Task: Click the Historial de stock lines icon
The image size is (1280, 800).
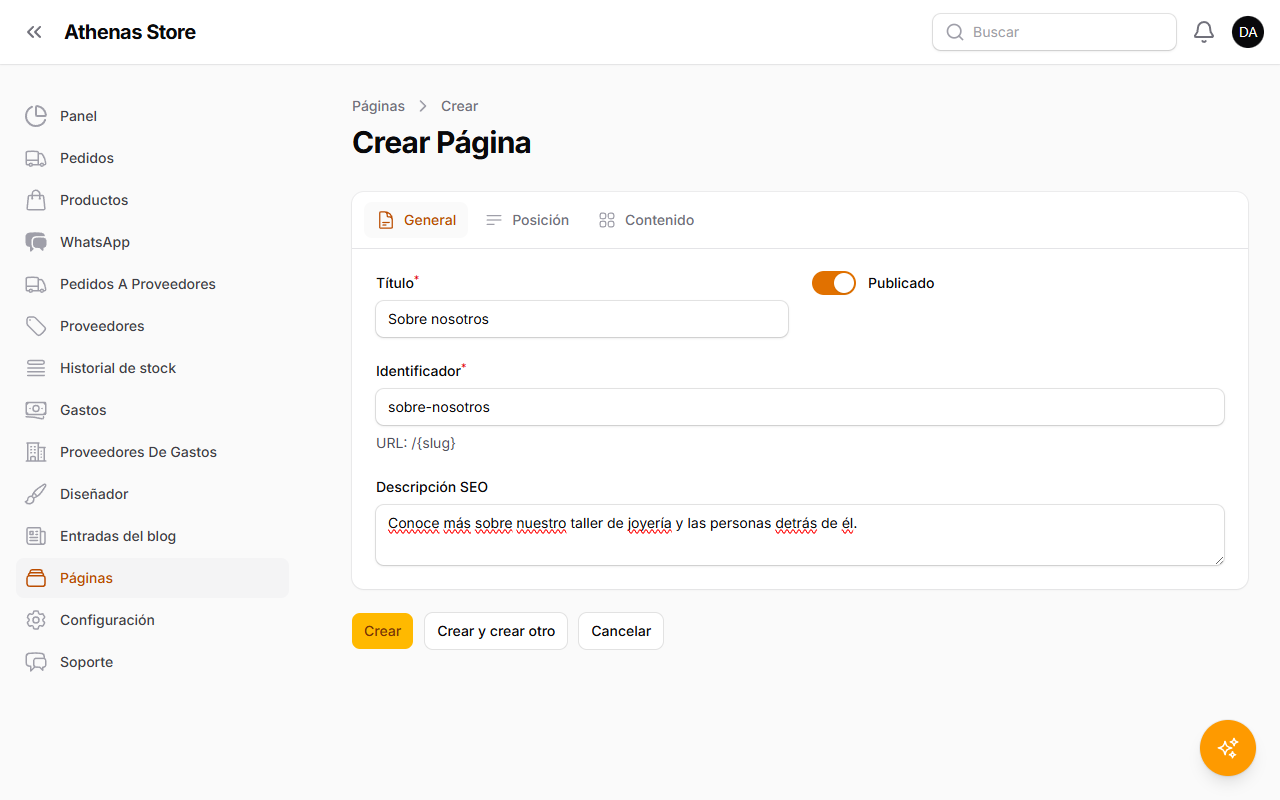Action: [36, 368]
